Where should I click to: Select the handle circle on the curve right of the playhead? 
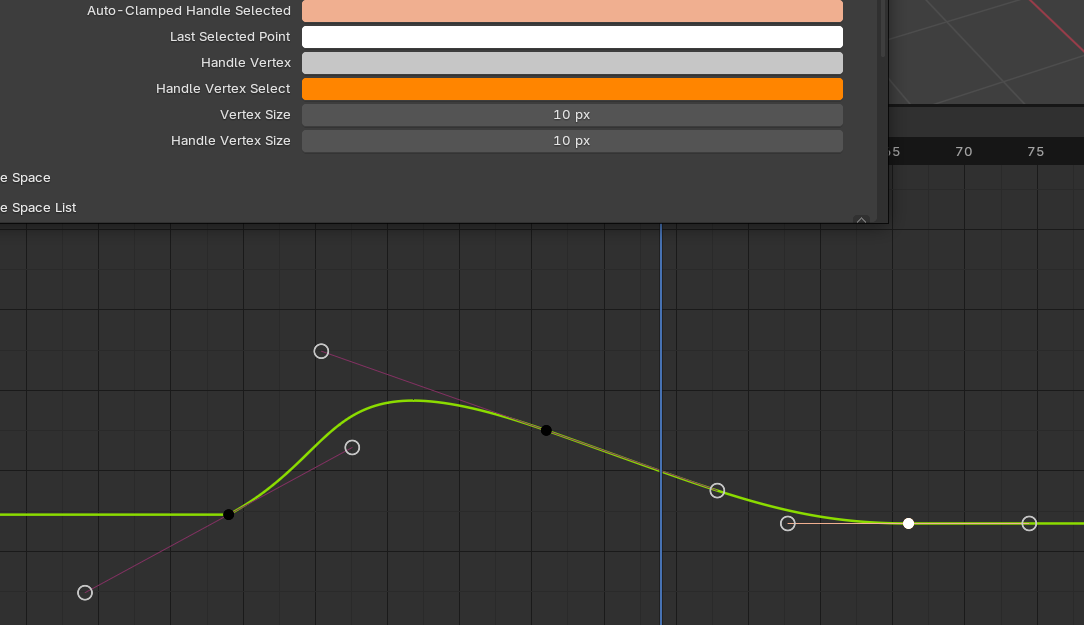pos(717,491)
